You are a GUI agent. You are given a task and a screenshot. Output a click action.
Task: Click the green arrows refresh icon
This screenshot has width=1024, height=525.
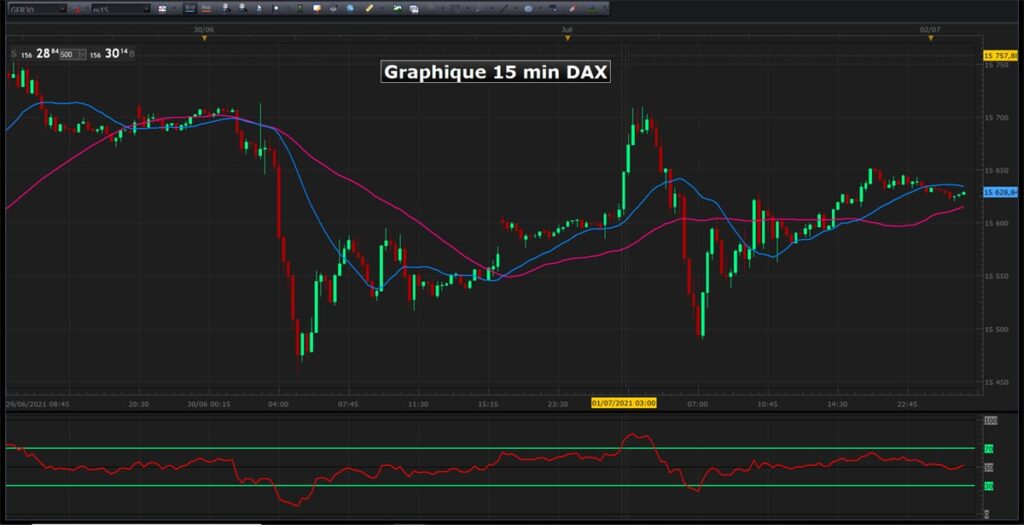pyautogui.click(x=397, y=8)
